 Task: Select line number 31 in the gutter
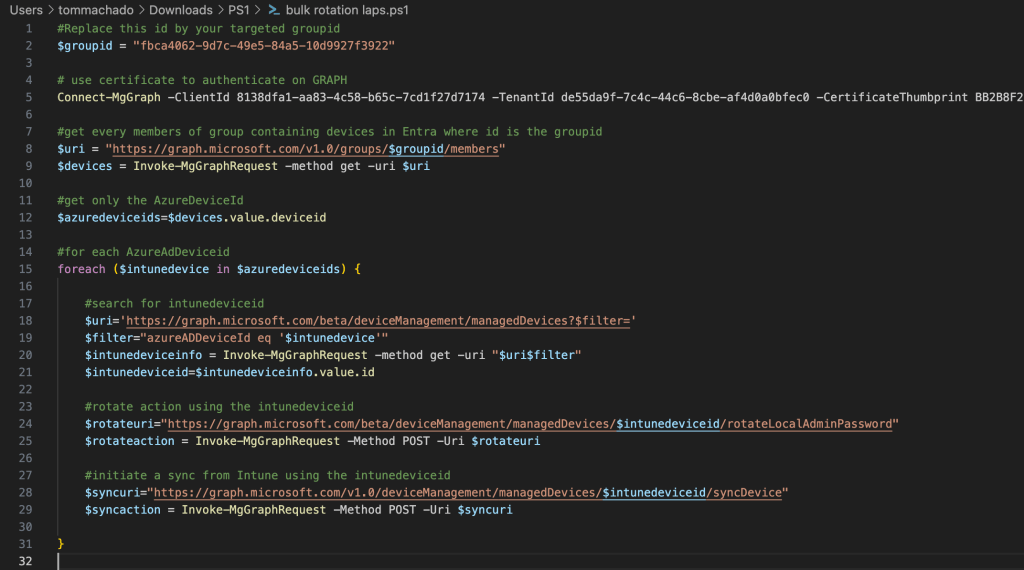(26, 544)
